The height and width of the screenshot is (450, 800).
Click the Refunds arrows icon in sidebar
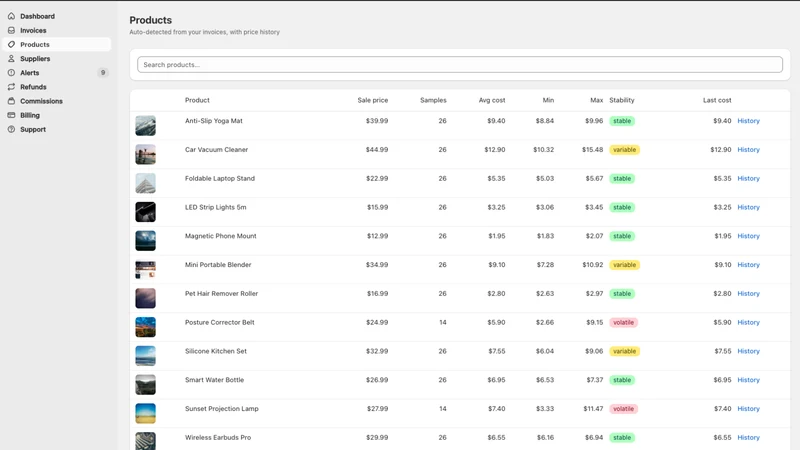(x=11, y=87)
